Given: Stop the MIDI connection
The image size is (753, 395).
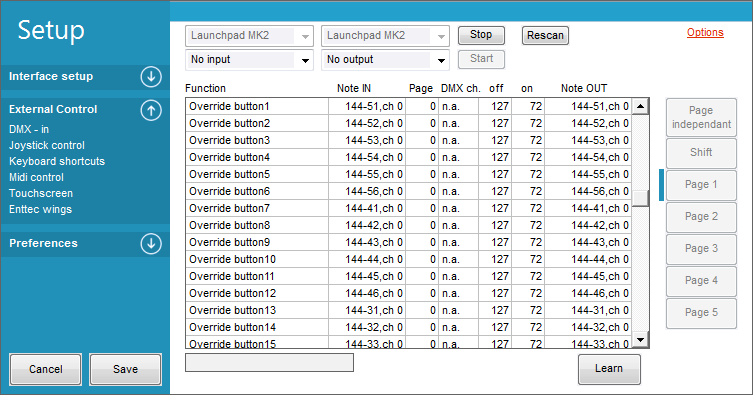Looking at the screenshot, I should [481, 35].
